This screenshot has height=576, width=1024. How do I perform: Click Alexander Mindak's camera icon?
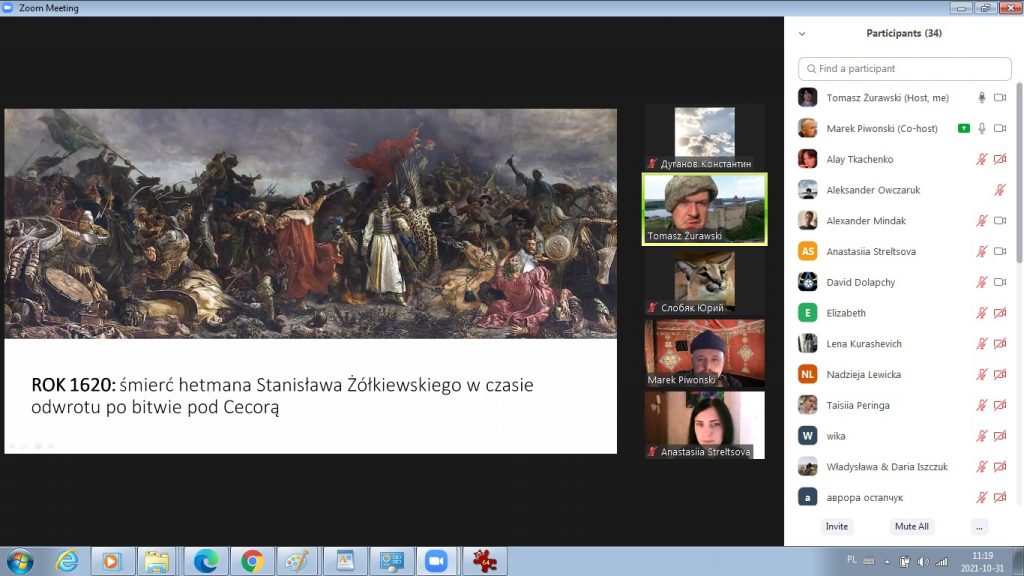pos(999,221)
